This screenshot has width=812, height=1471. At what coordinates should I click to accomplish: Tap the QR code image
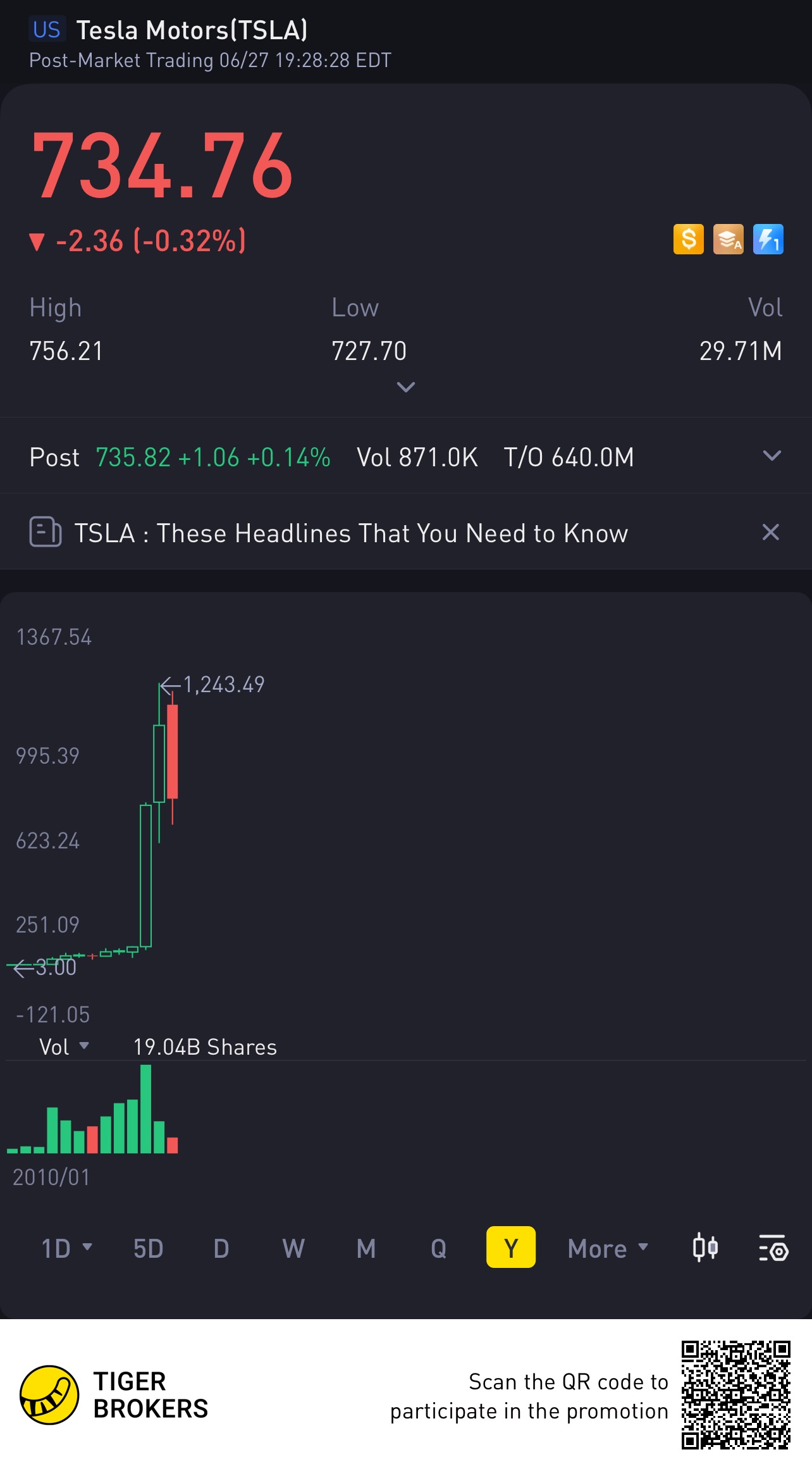coord(735,1394)
